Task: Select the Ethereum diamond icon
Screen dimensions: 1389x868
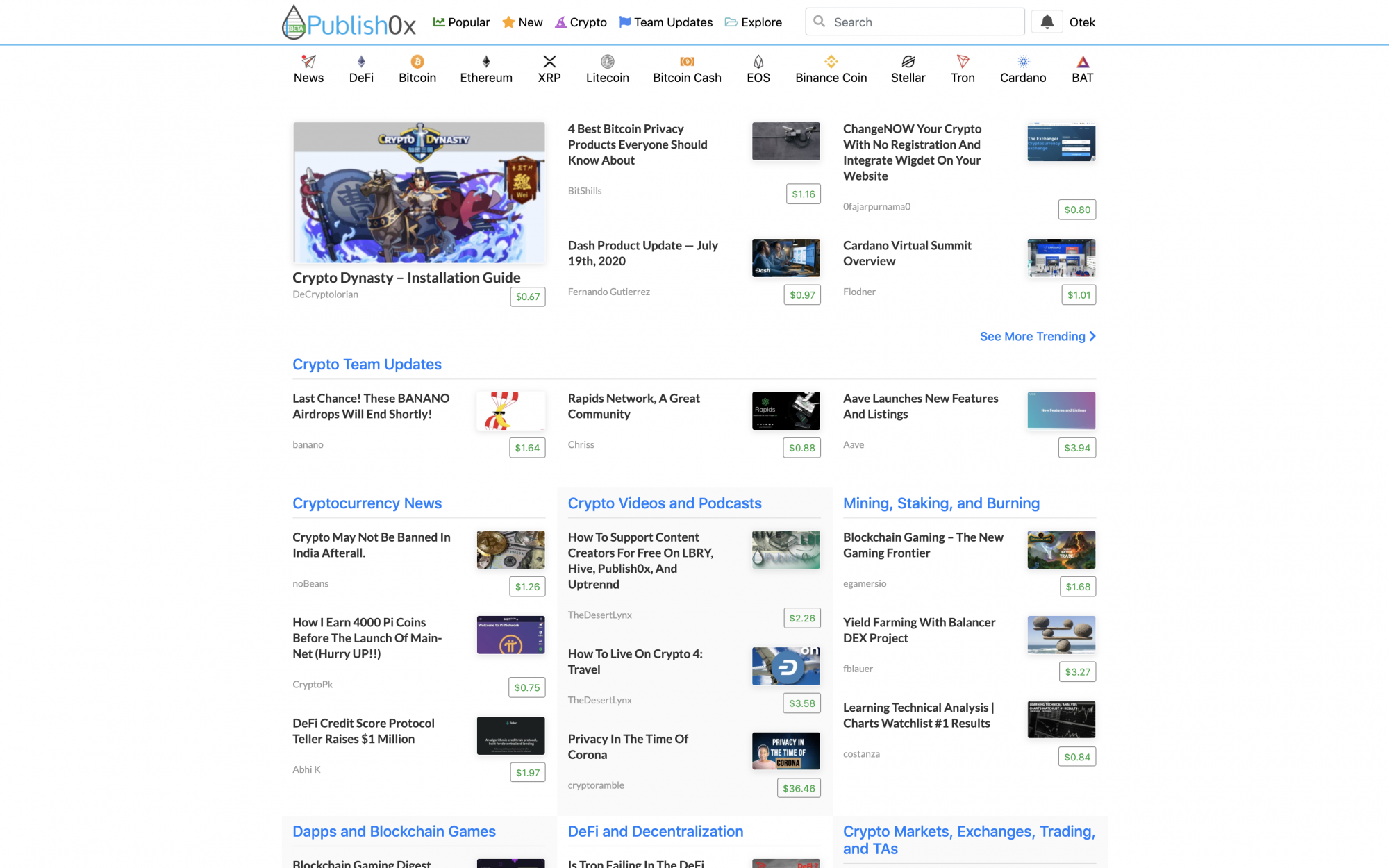Action: point(486,62)
